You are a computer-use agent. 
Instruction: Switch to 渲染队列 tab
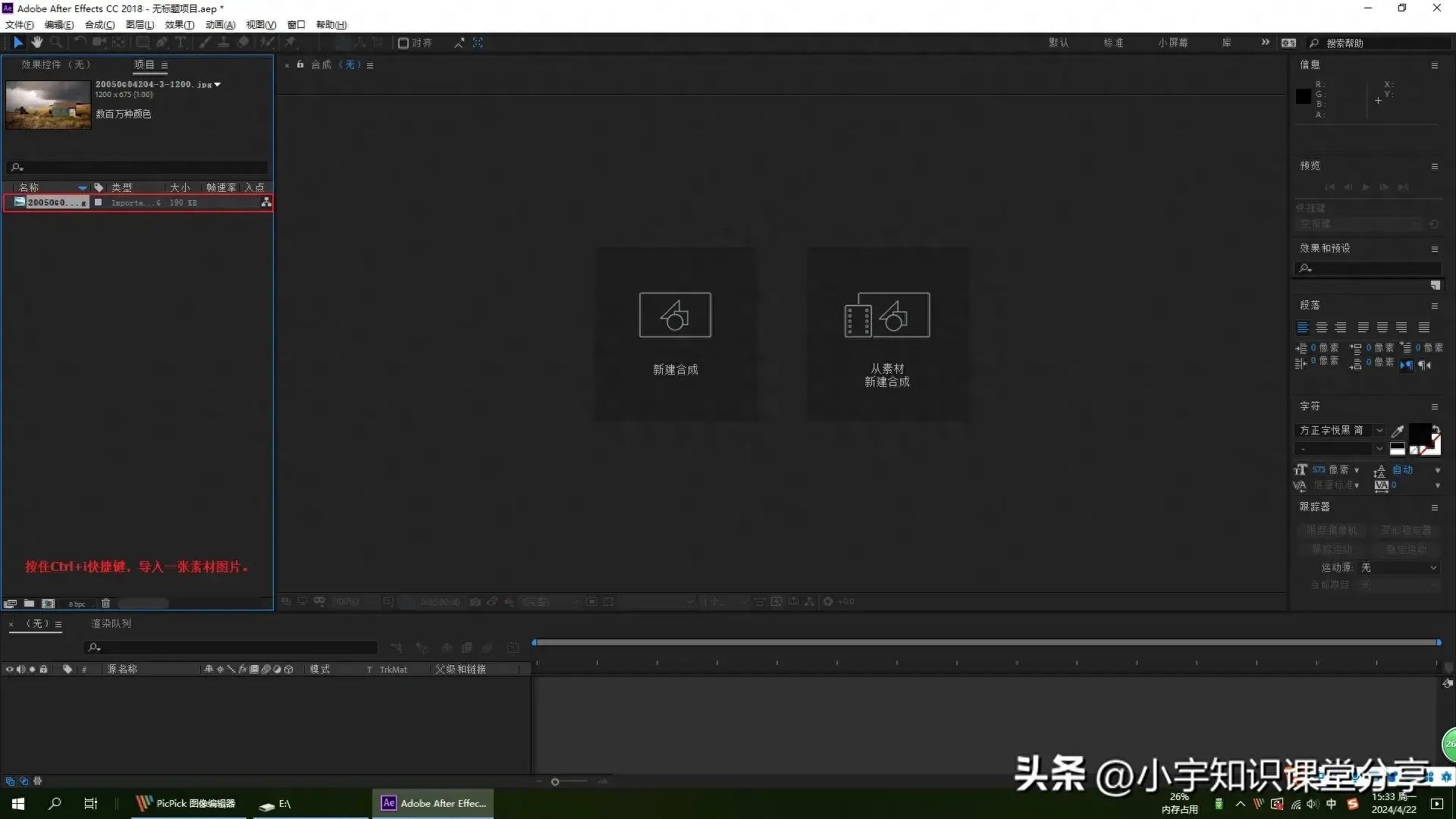point(111,623)
